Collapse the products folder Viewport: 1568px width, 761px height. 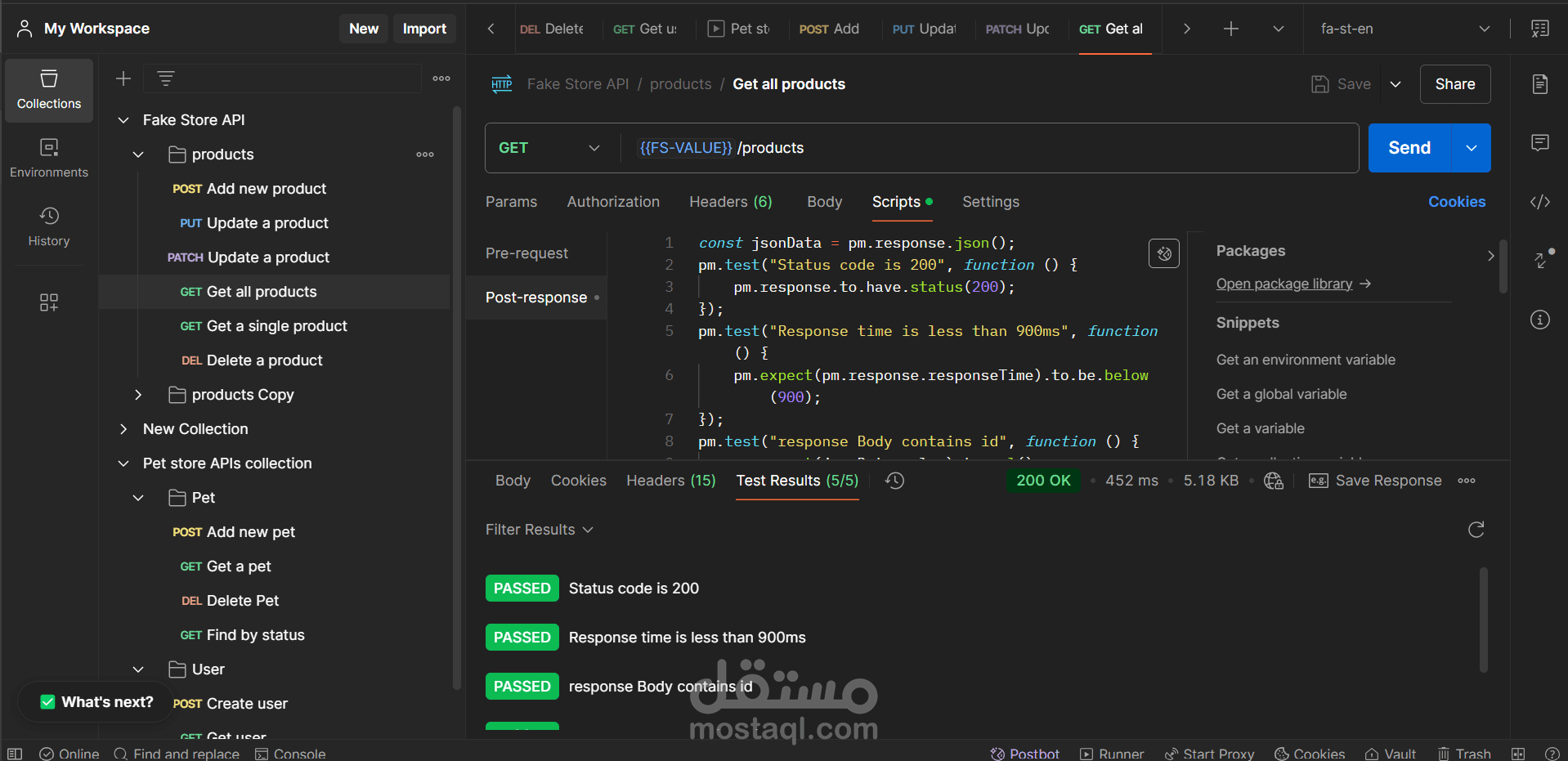(x=138, y=154)
